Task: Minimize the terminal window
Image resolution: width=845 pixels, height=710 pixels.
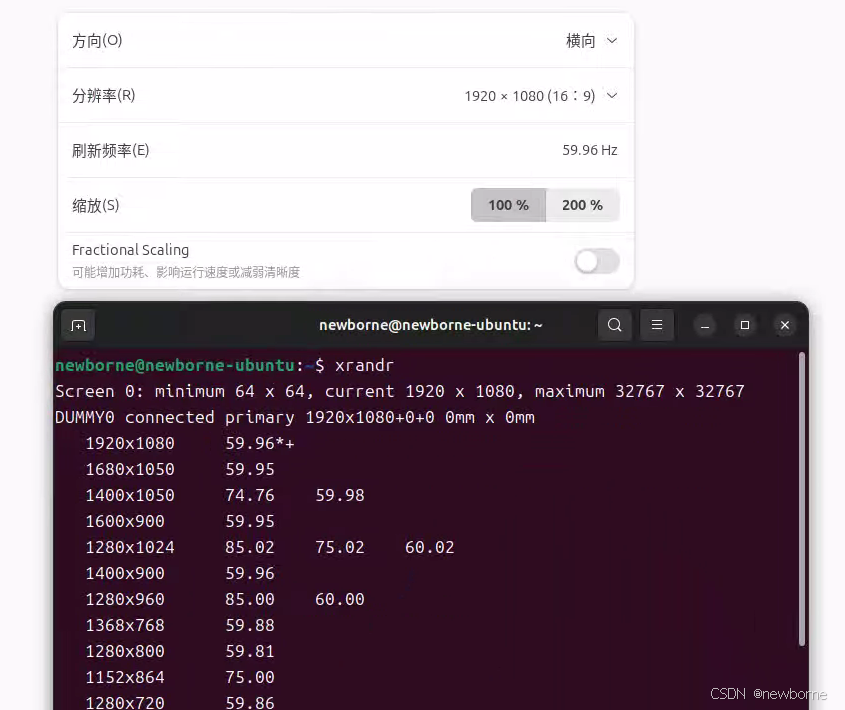Action: [704, 325]
